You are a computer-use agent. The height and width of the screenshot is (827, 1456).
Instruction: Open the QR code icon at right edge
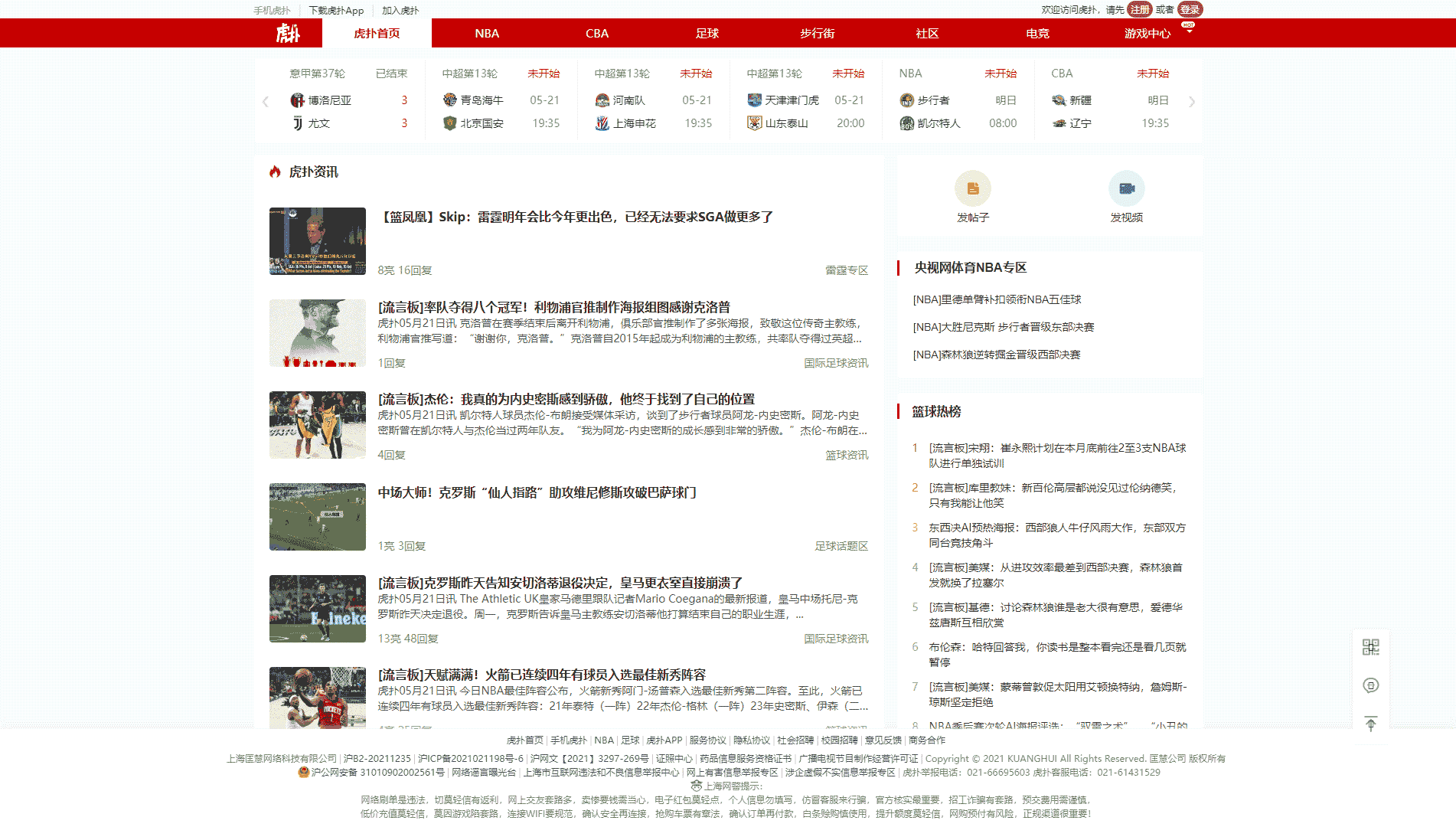(1370, 647)
